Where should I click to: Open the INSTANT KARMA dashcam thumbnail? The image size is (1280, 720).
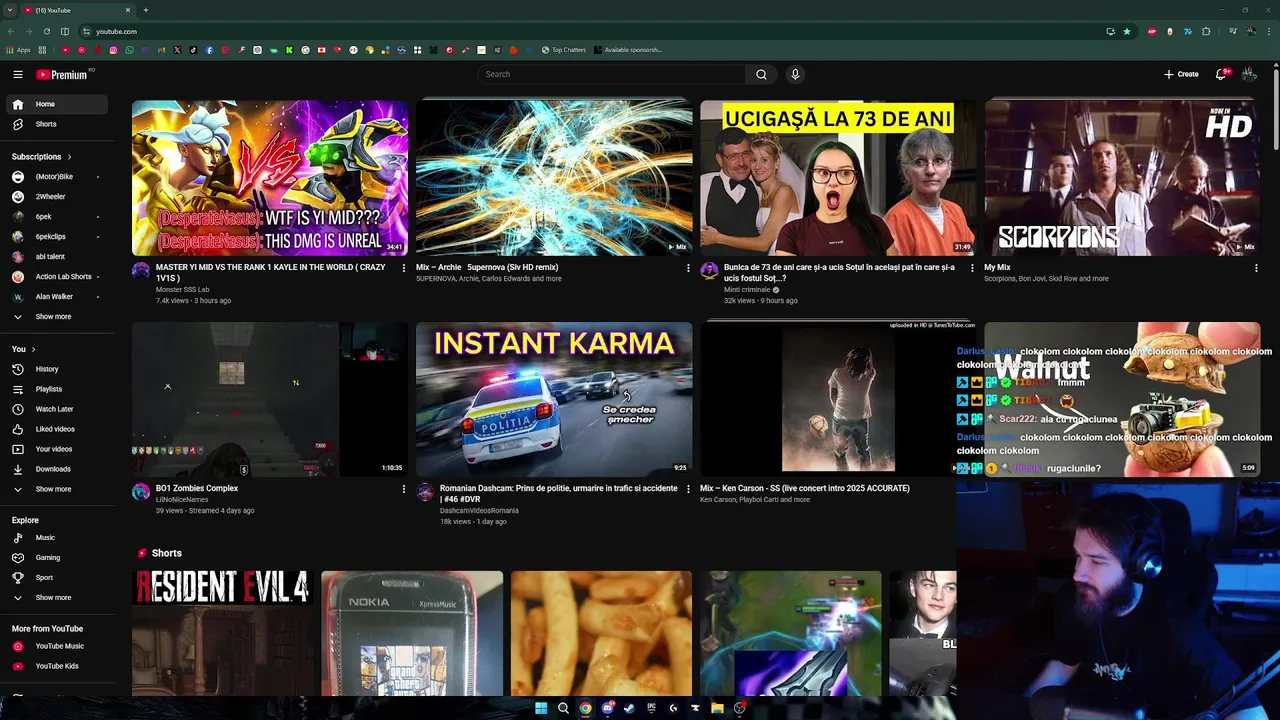554,399
